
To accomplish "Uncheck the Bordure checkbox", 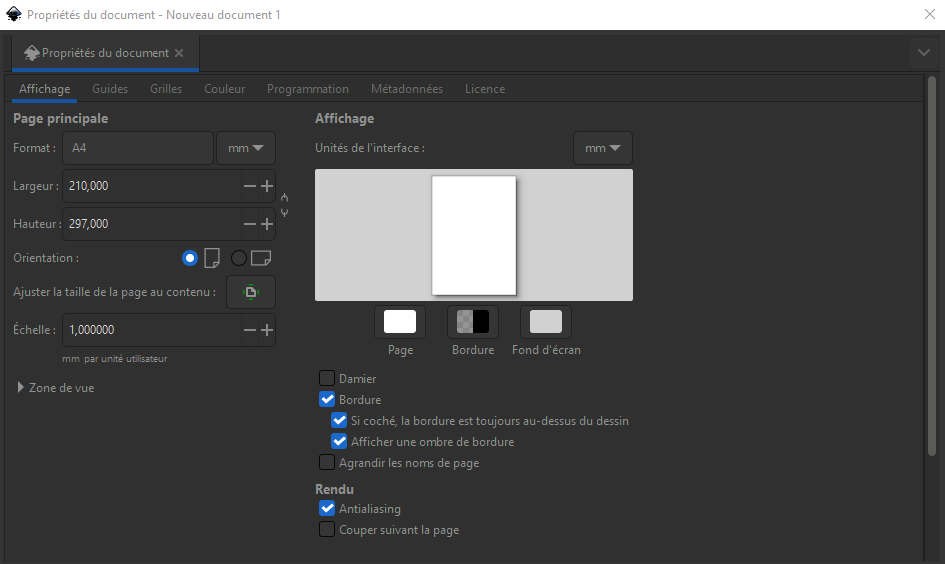I will [327, 400].
